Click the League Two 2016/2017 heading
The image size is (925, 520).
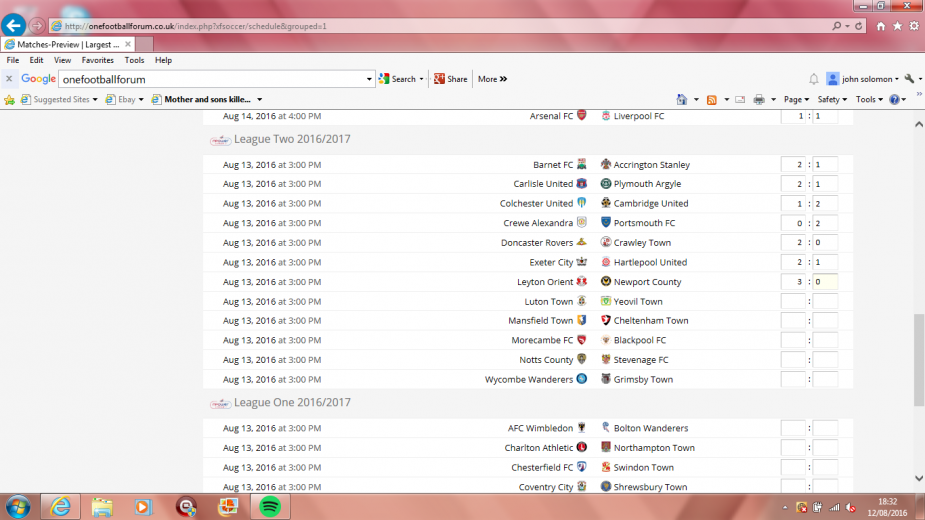(x=292, y=139)
